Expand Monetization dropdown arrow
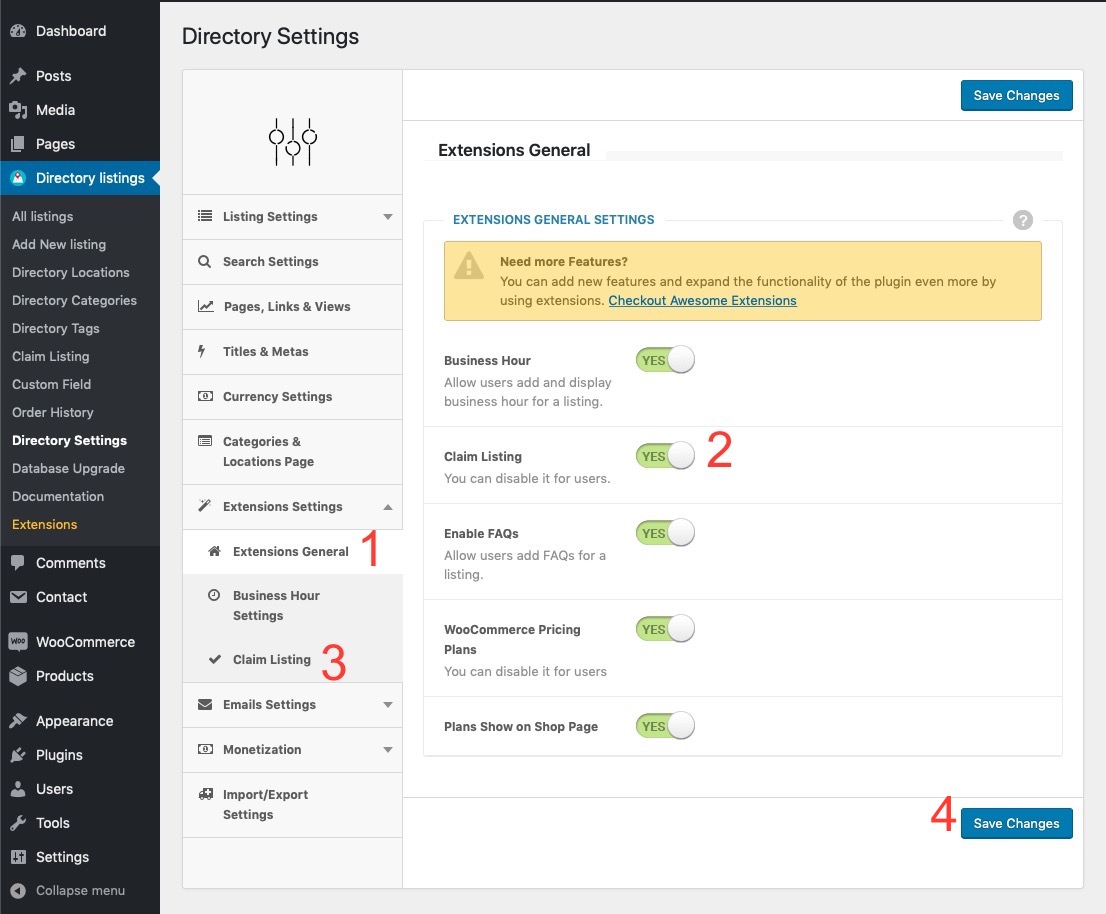 coord(388,750)
